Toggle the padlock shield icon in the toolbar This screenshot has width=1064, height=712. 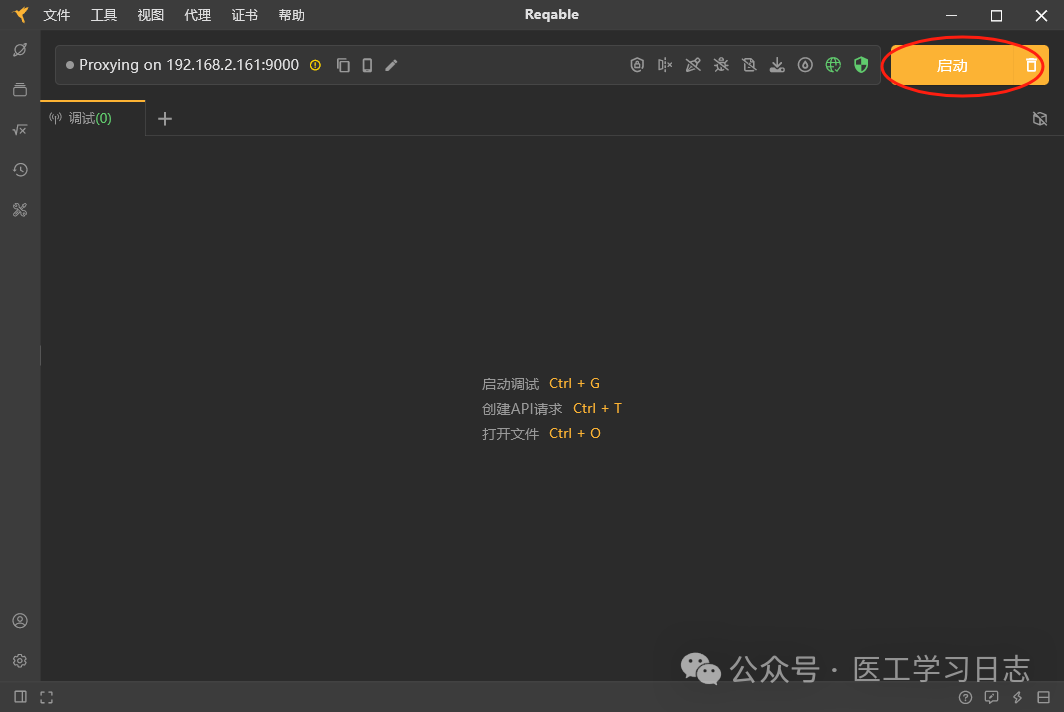[636, 65]
